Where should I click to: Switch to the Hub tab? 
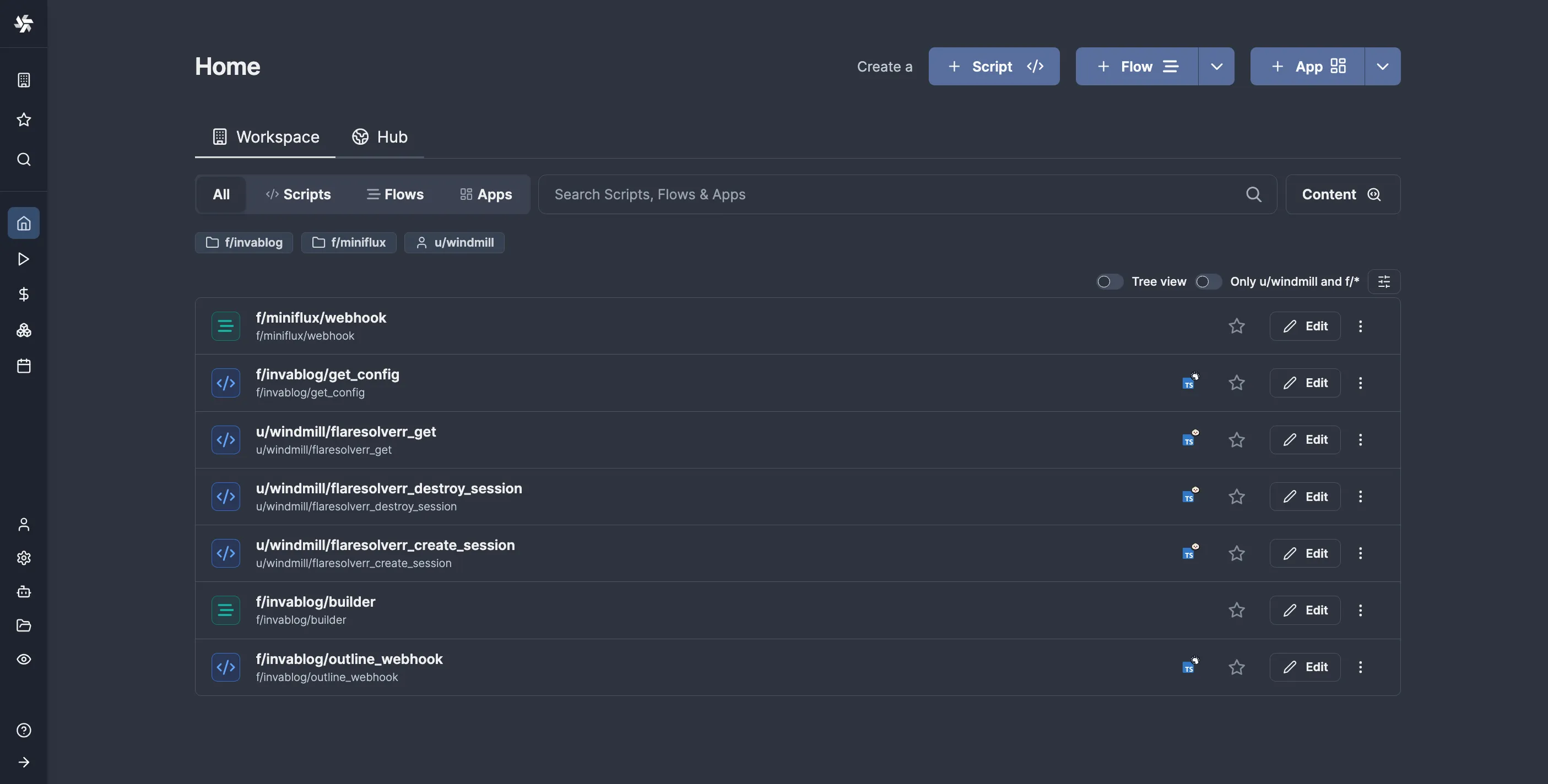pyautogui.click(x=380, y=137)
